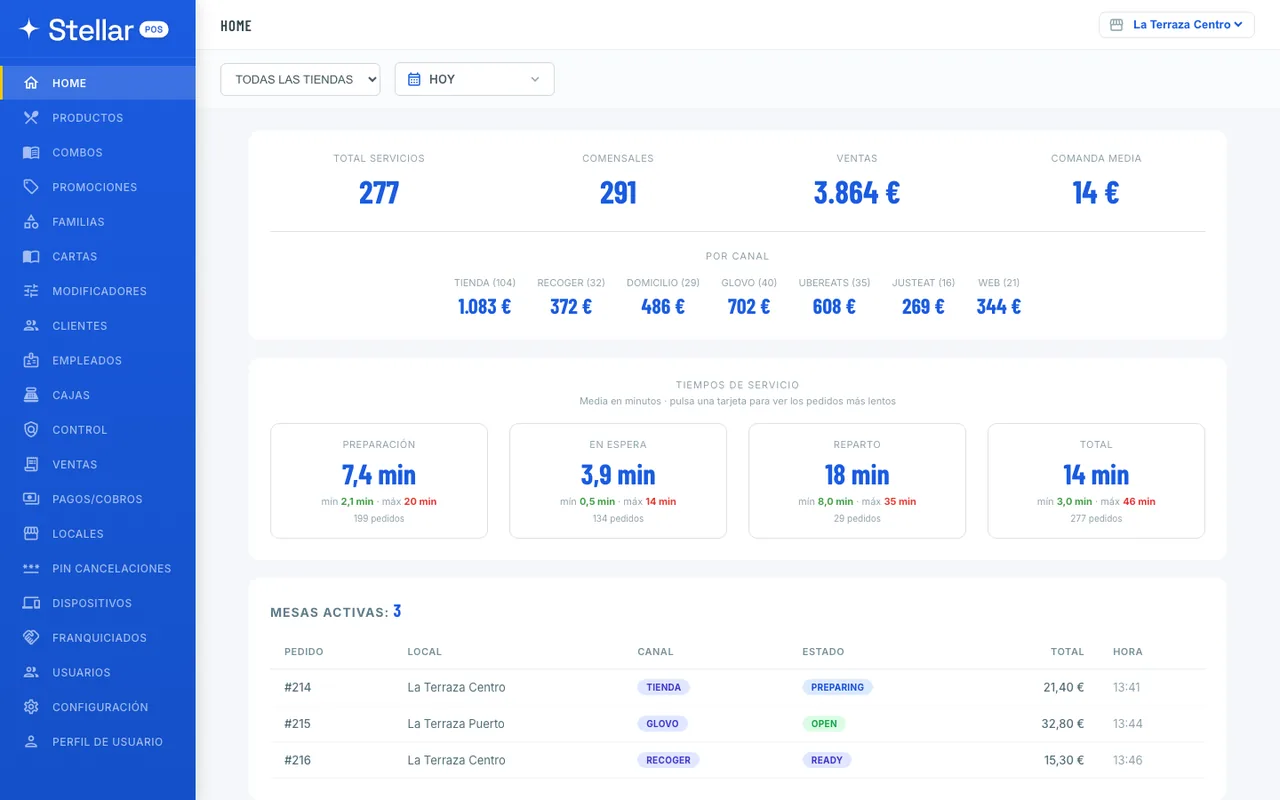Click the Dispositivos devices icon
The image size is (1280, 800).
31,603
